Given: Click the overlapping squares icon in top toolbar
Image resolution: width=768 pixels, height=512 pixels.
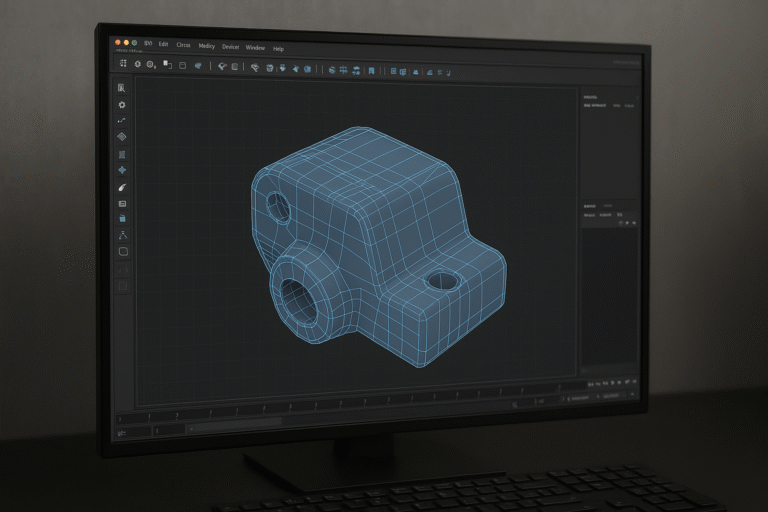Looking at the screenshot, I should point(168,65).
